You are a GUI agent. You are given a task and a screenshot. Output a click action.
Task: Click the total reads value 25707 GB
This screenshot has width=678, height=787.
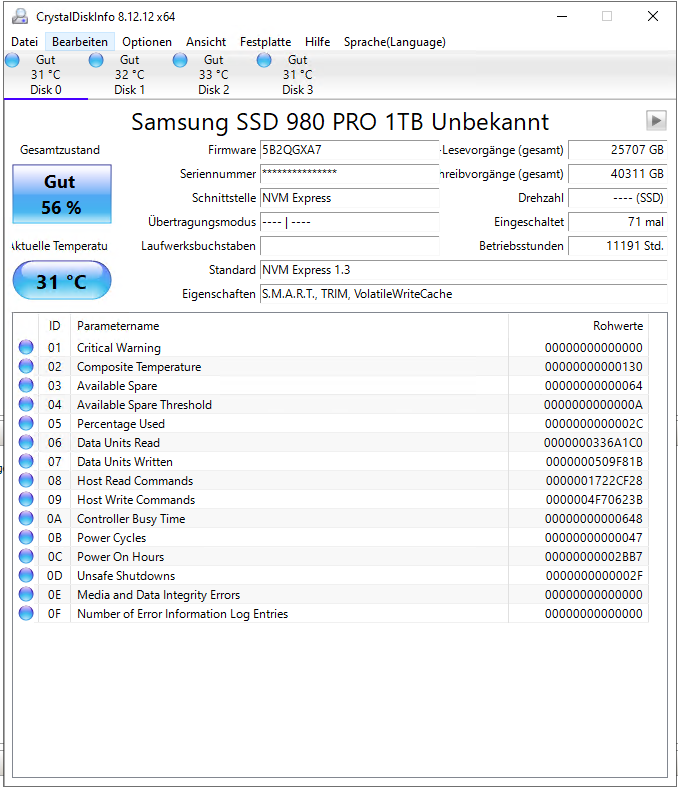point(618,150)
